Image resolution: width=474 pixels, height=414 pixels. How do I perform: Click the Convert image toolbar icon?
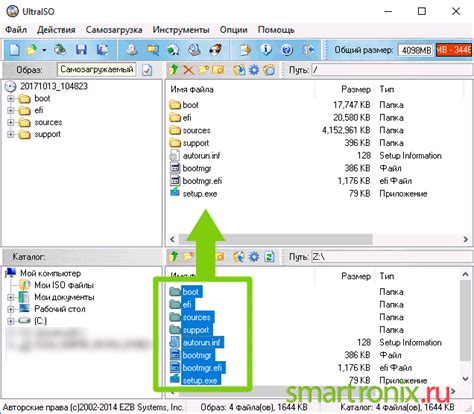coord(153,50)
